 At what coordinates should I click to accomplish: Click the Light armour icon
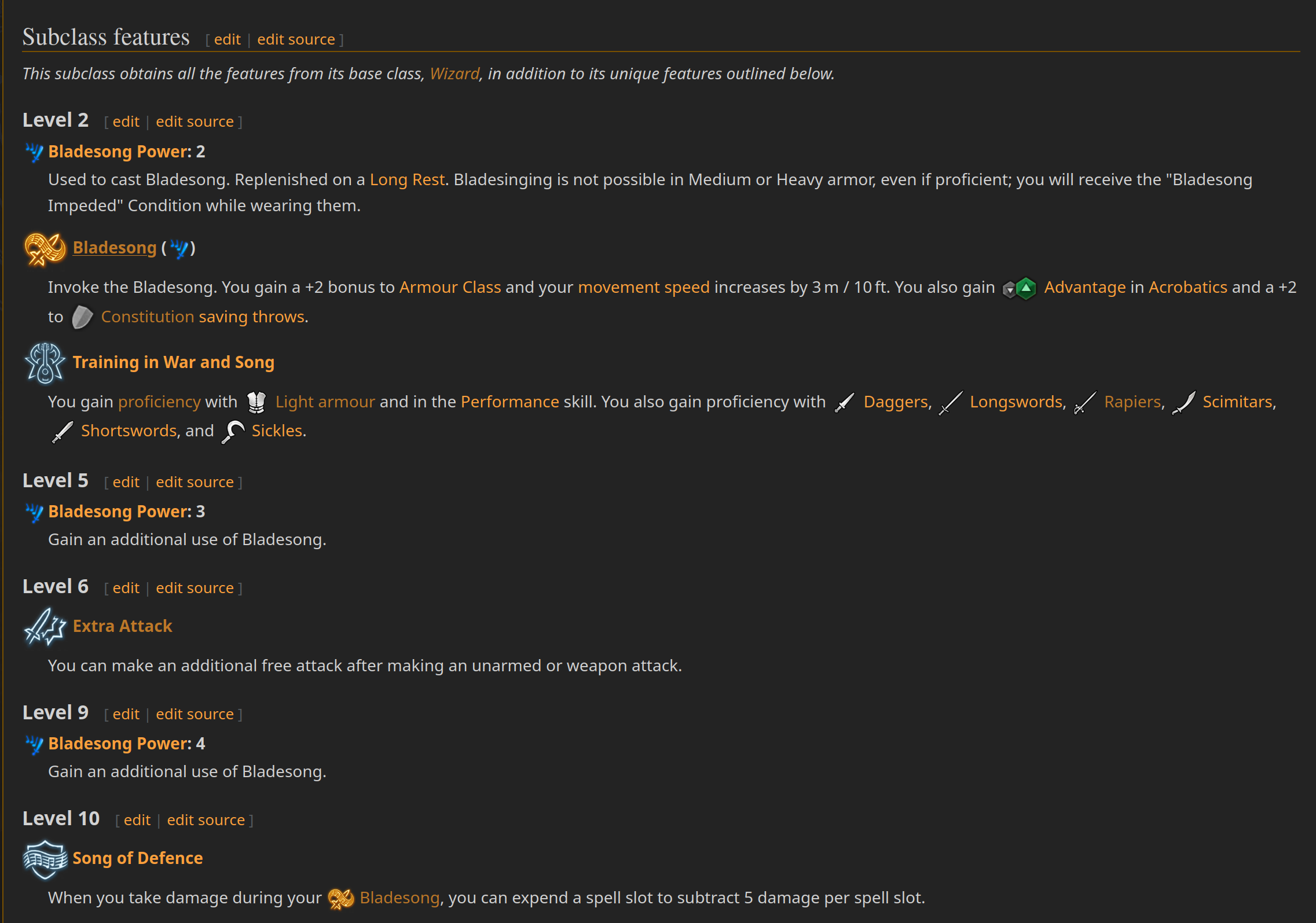pos(256,402)
